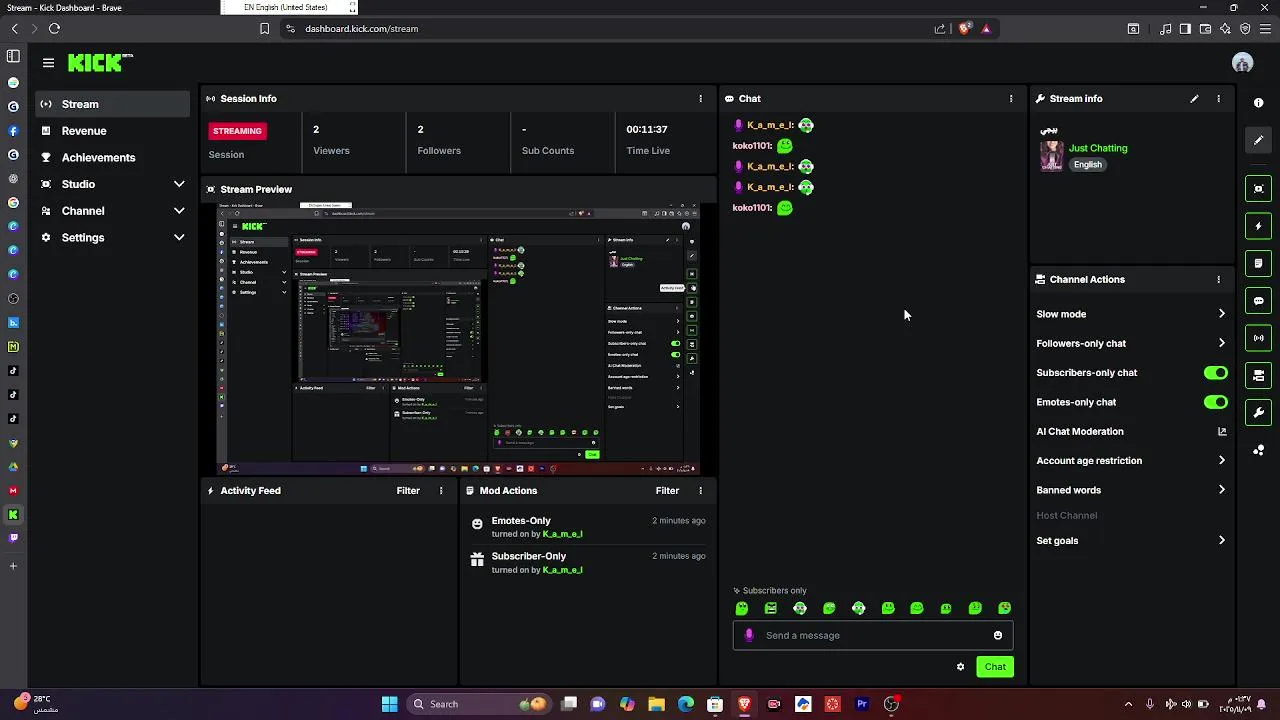1280x720 pixels.
Task: Open AI Chat Moderation external link icon
Action: [x=1222, y=432]
